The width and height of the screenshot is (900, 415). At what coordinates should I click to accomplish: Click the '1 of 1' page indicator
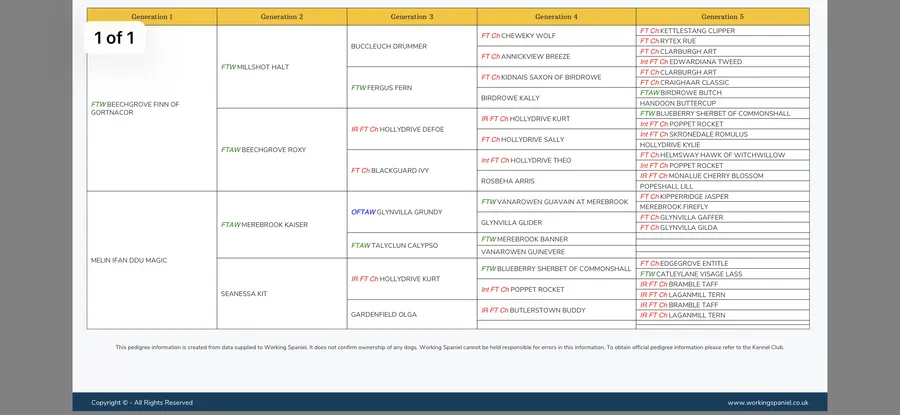[x=115, y=39]
